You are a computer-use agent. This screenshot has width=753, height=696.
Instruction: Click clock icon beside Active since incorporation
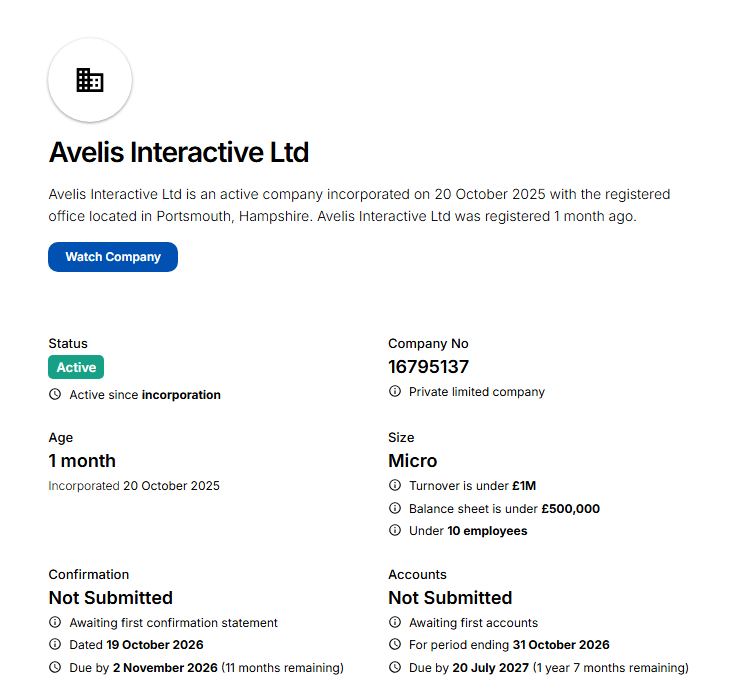click(x=55, y=394)
